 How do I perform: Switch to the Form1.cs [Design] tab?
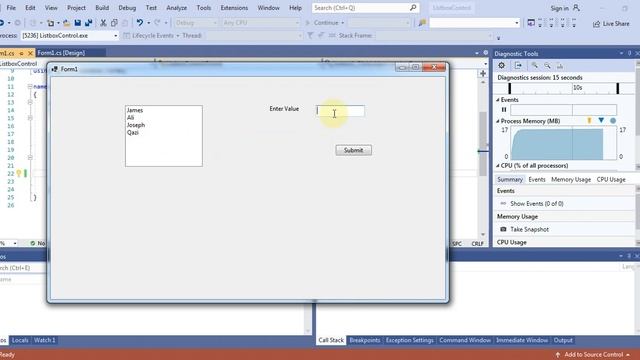pos(61,53)
